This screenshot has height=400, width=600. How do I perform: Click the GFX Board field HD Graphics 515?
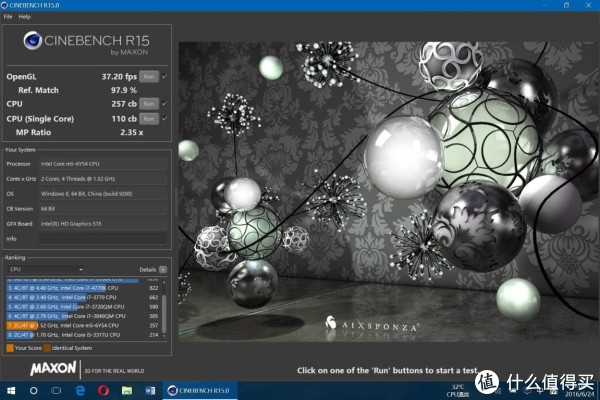tap(103, 224)
